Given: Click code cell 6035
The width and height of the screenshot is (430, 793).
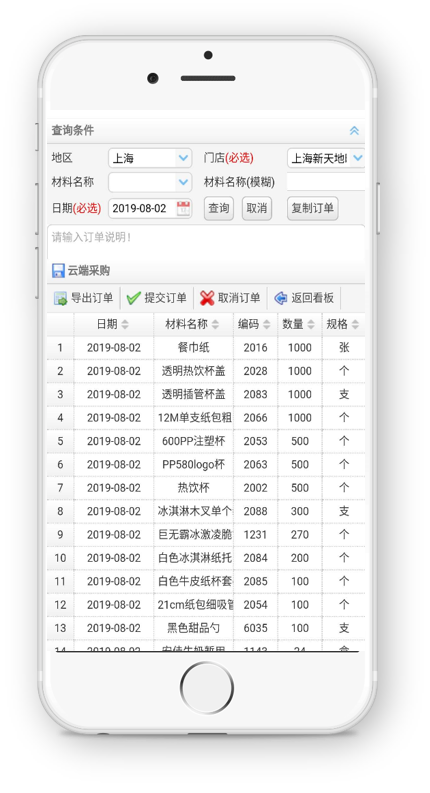Looking at the screenshot, I should pos(255,628).
